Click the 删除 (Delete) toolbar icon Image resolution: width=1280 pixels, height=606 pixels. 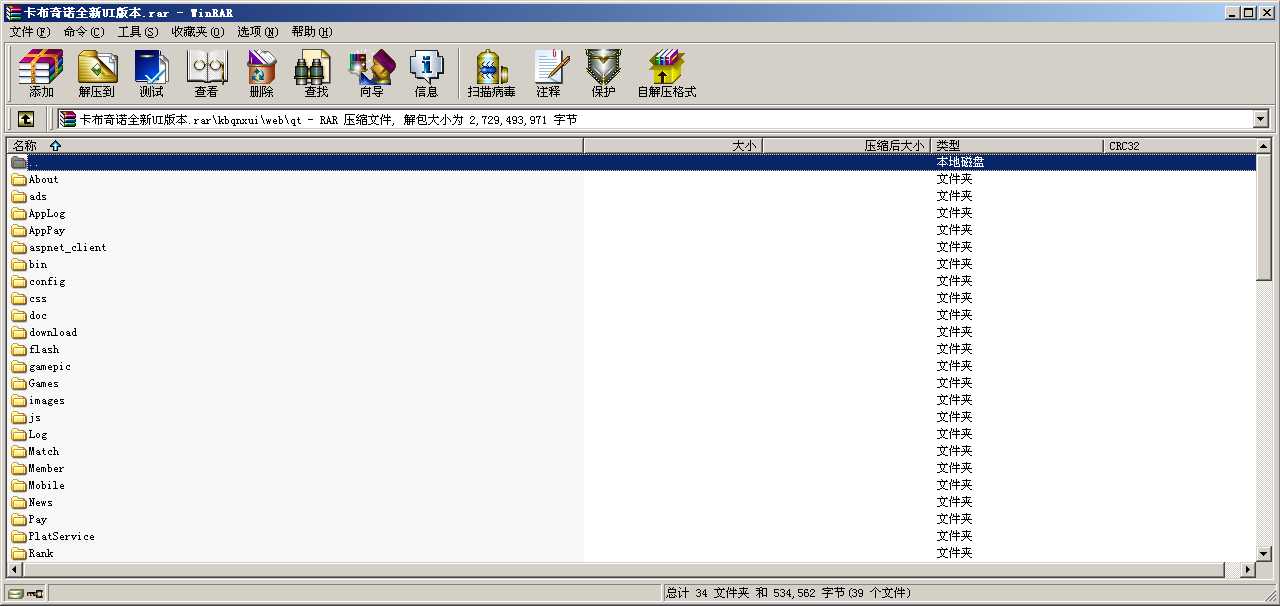(x=261, y=74)
